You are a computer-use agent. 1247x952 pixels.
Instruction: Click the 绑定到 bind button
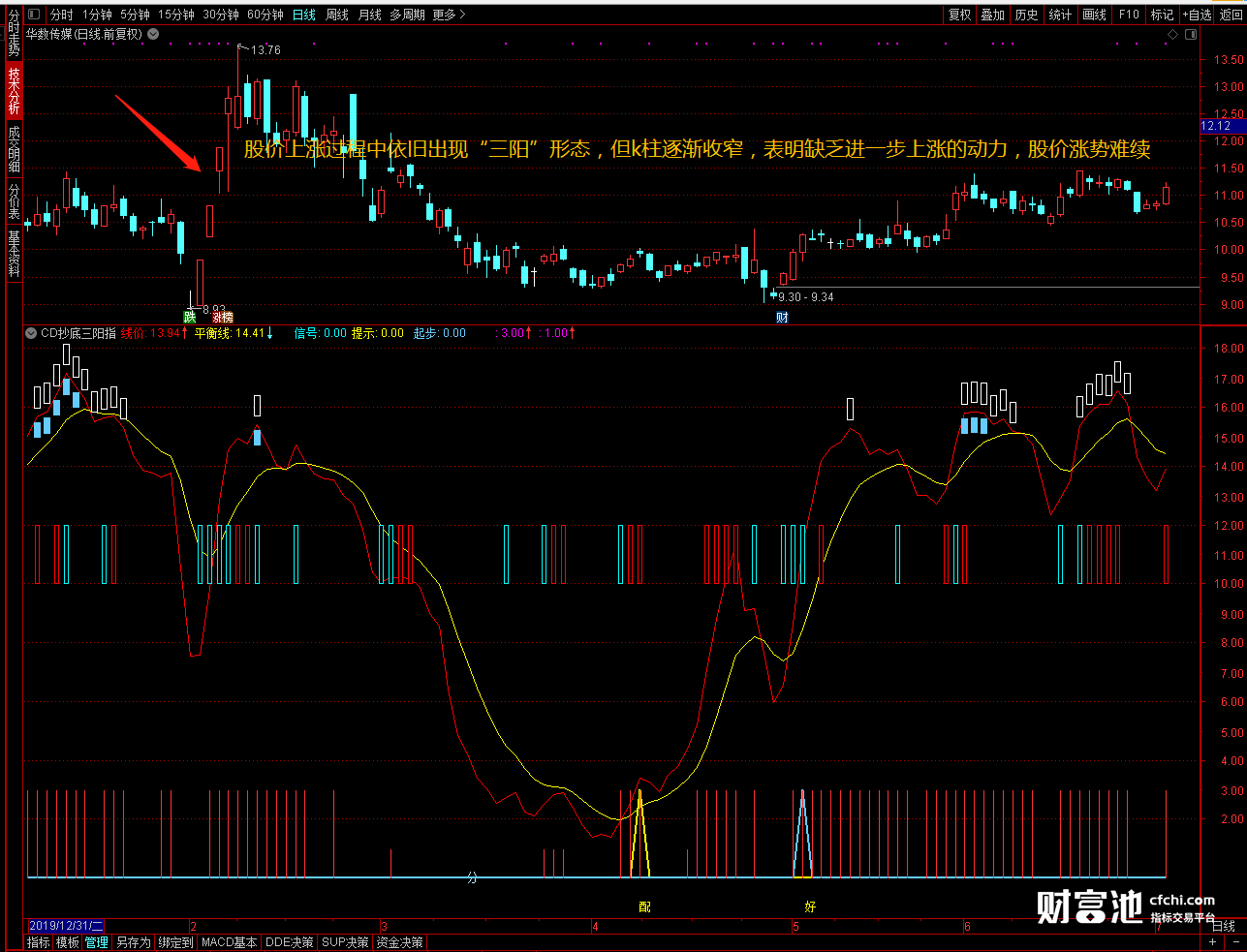tap(176, 942)
